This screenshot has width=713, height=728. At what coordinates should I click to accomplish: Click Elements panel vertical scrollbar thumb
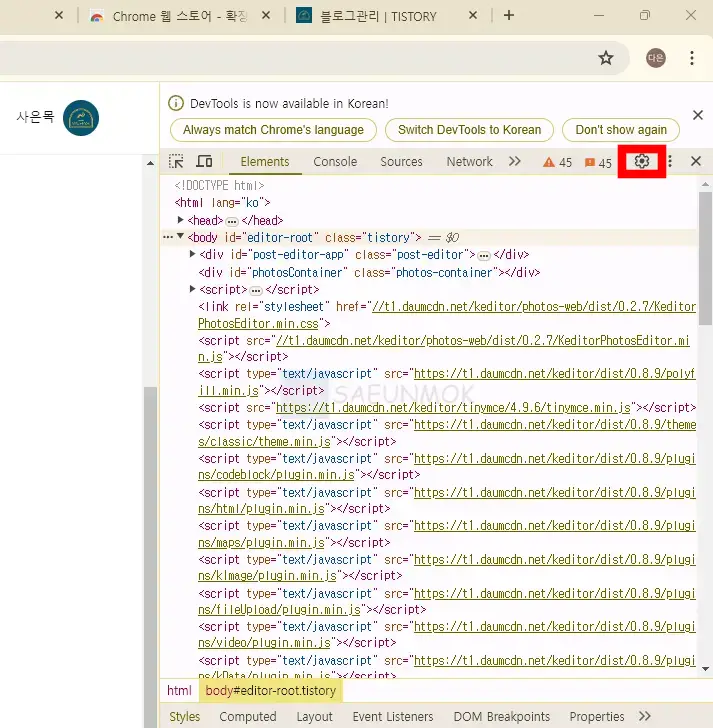coord(706,259)
